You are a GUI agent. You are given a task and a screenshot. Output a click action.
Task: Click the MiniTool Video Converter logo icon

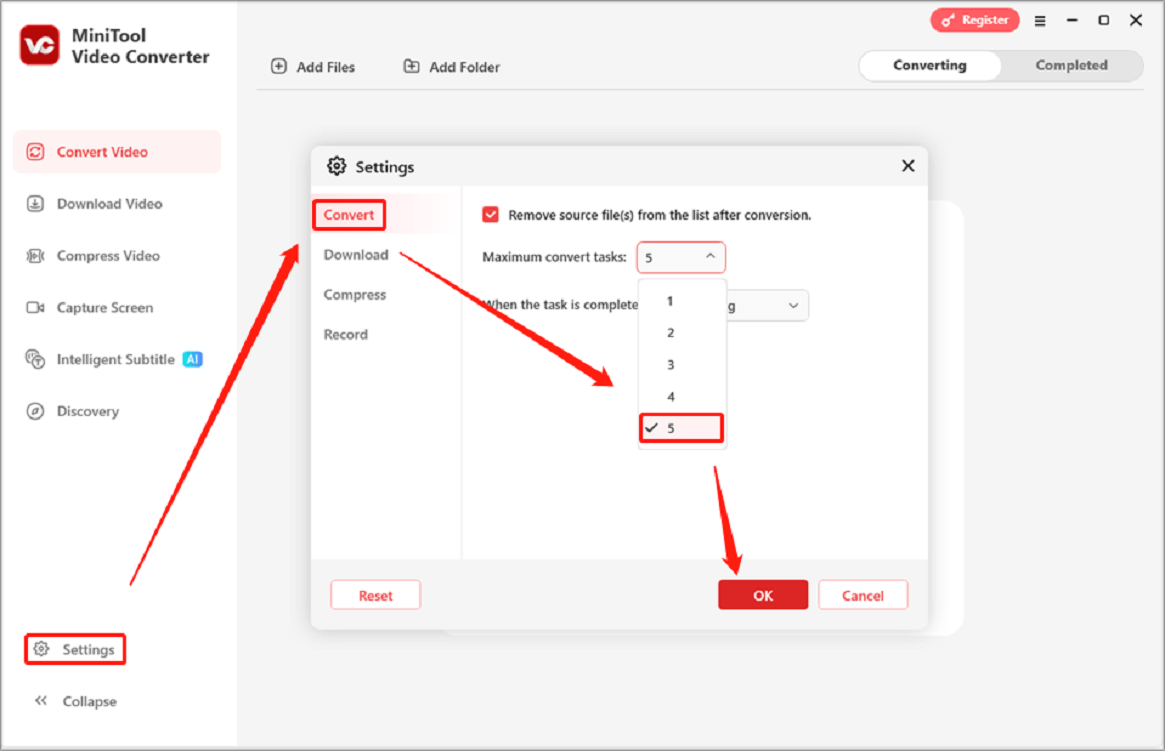39,45
